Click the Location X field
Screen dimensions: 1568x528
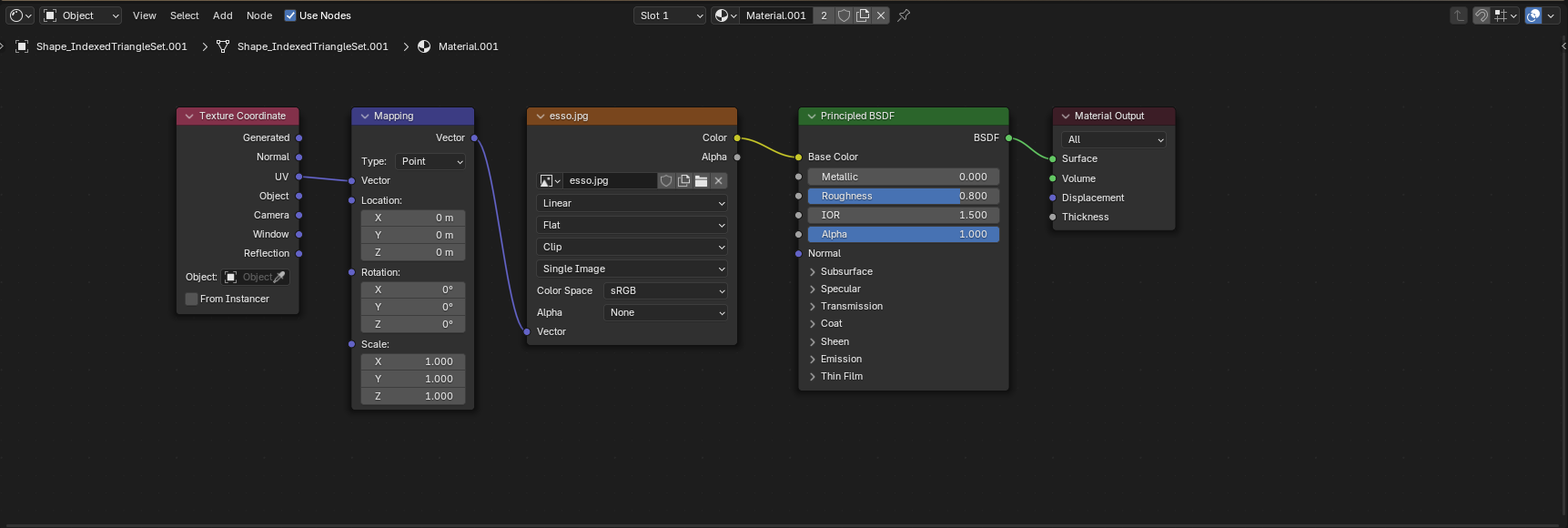coord(413,218)
